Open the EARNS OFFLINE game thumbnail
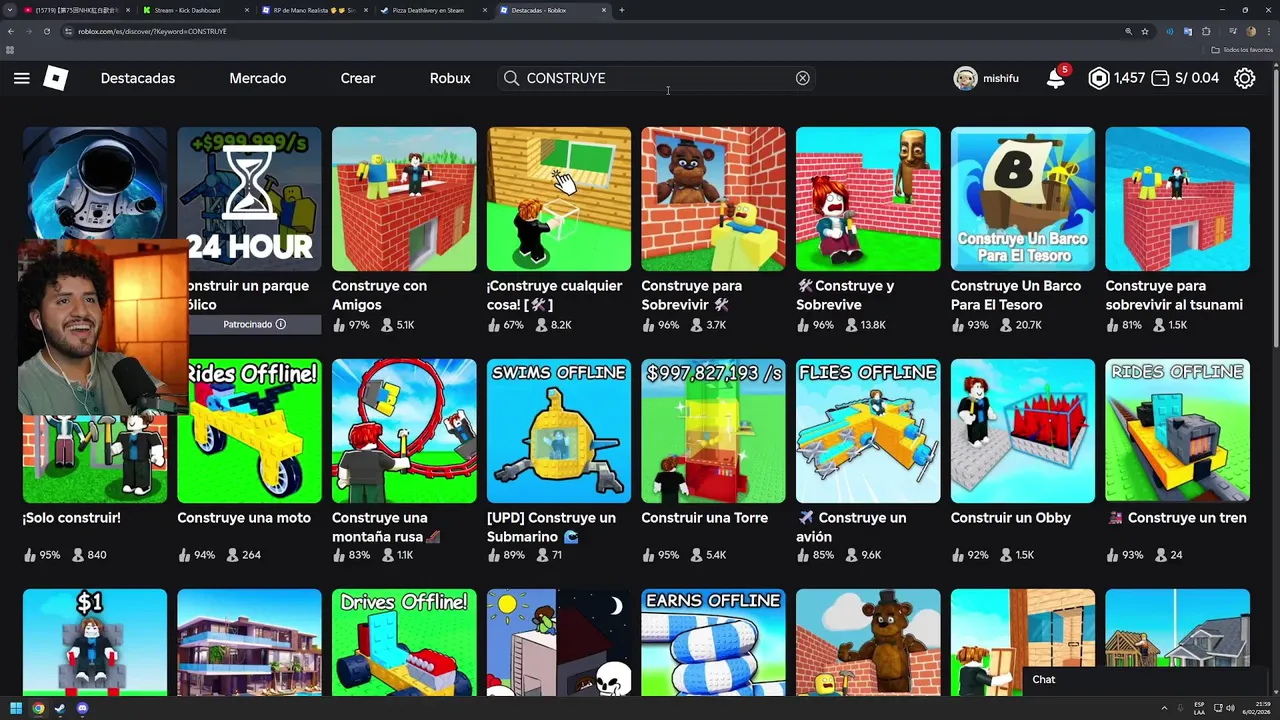1280x720 pixels. click(713, 642)
